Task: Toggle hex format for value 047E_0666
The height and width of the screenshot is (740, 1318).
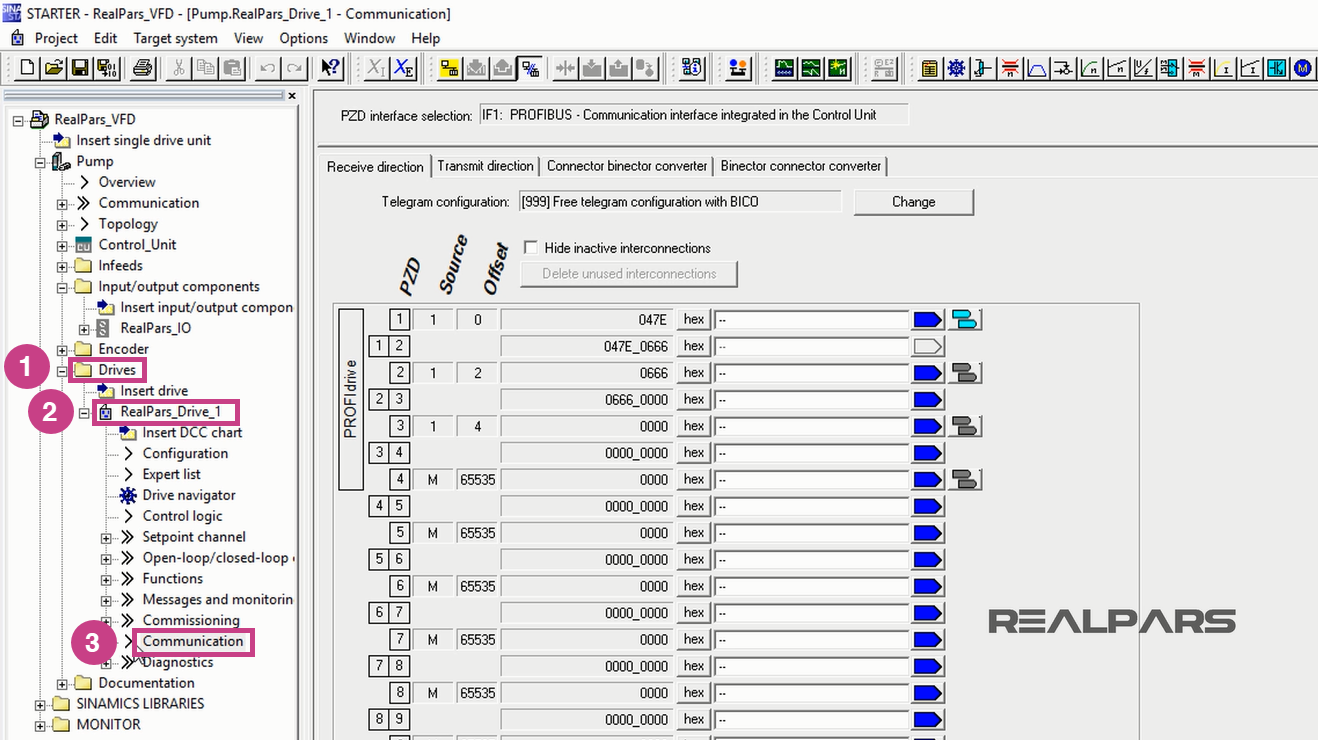Action: click(694, 346)
